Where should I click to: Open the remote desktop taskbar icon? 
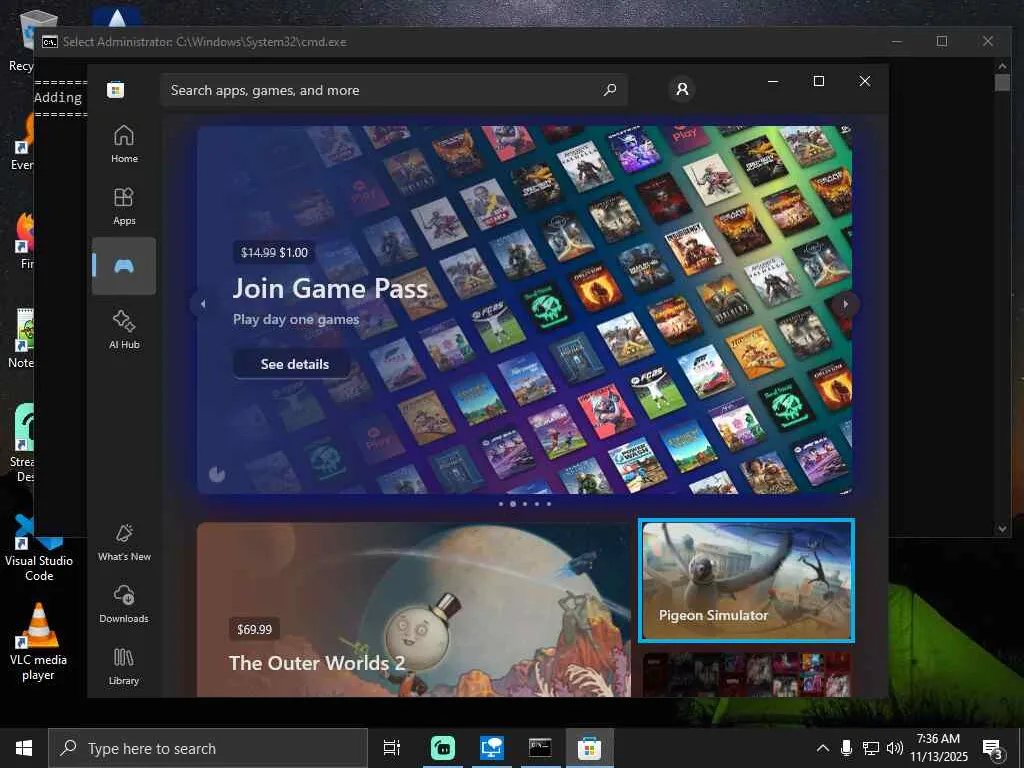(x=491, y=748)
